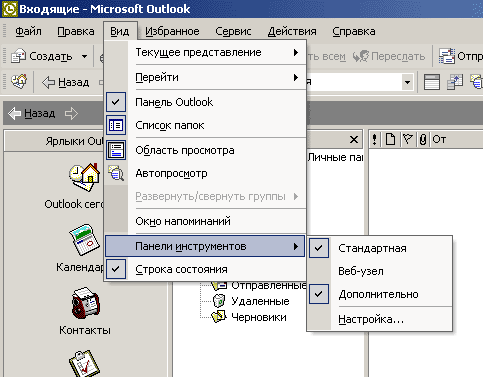Sort by attachment column header
Viewport: 483px width, 377px height.
point(423,139)
